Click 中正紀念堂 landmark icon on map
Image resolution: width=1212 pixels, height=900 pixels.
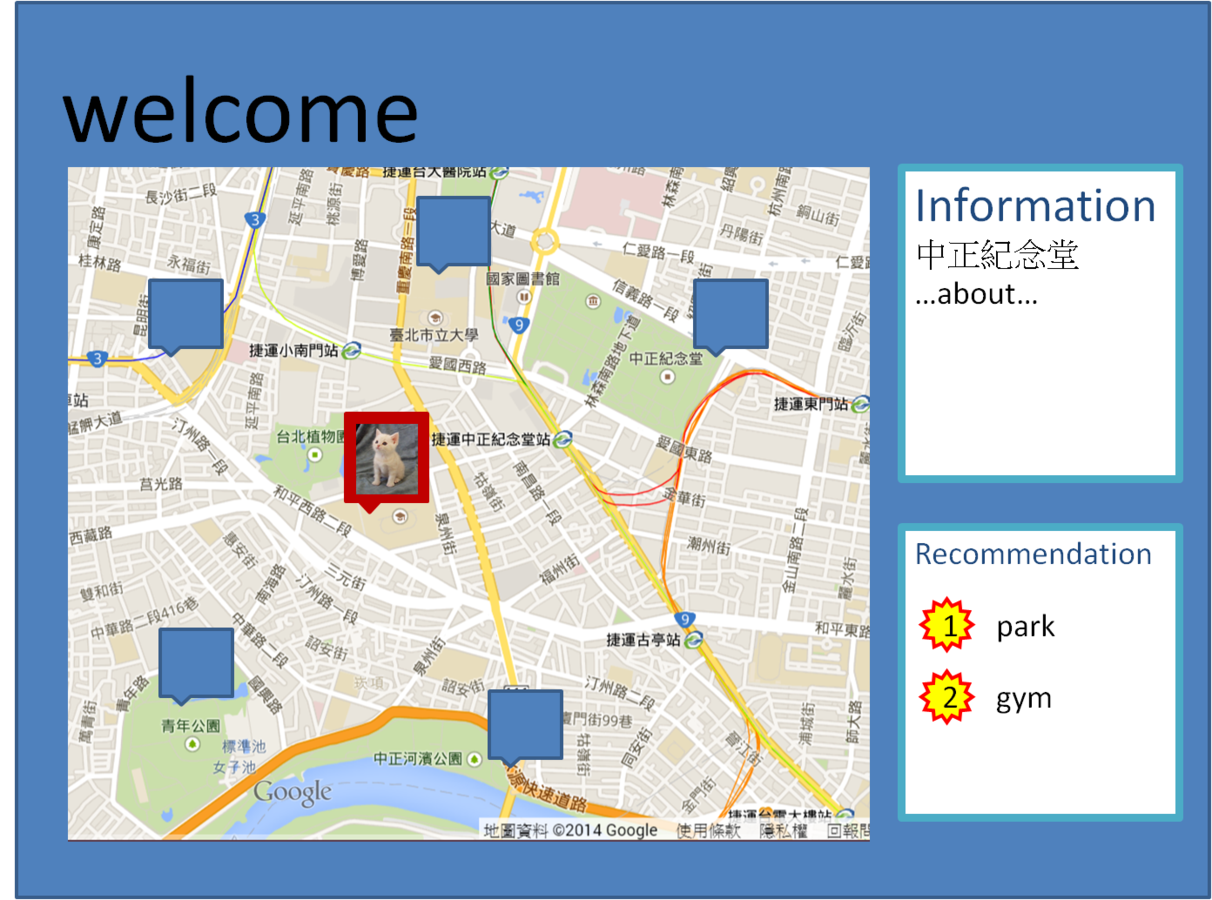(x=668, y=376)
